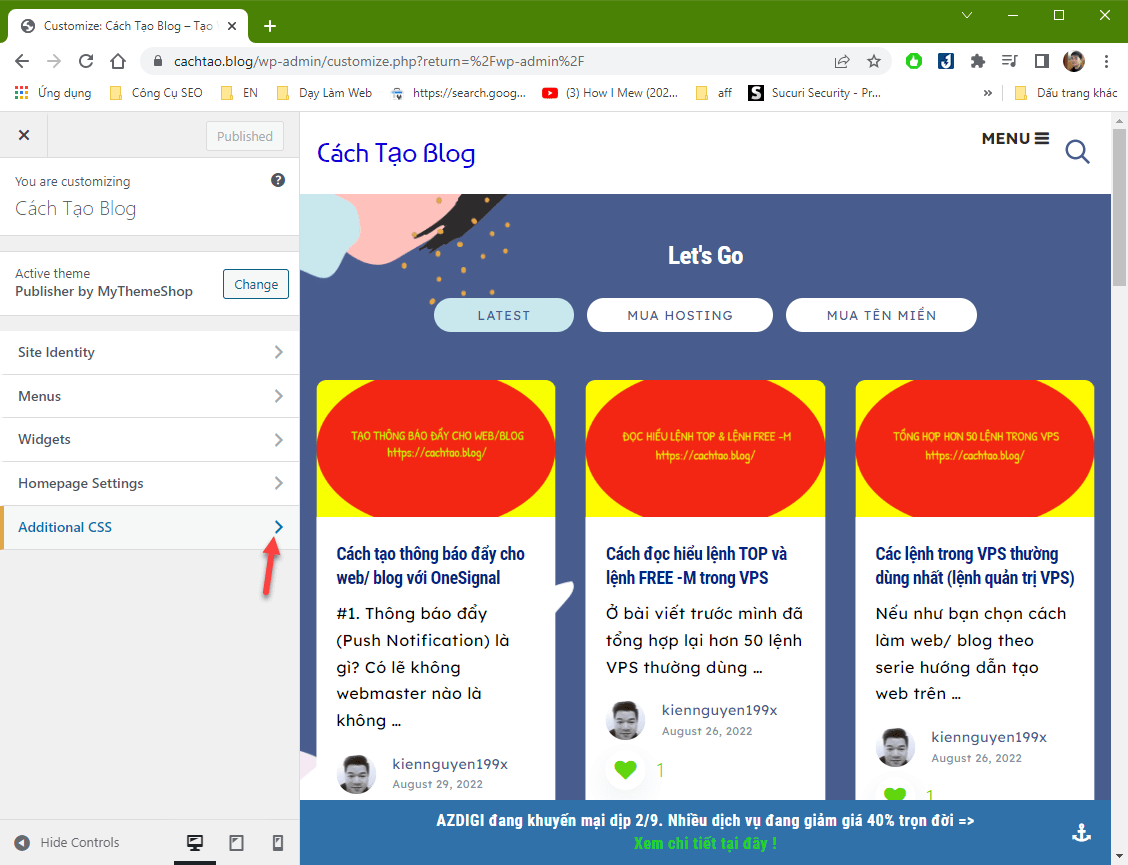Click the preview vertical scrollbar

(1119, 208)
